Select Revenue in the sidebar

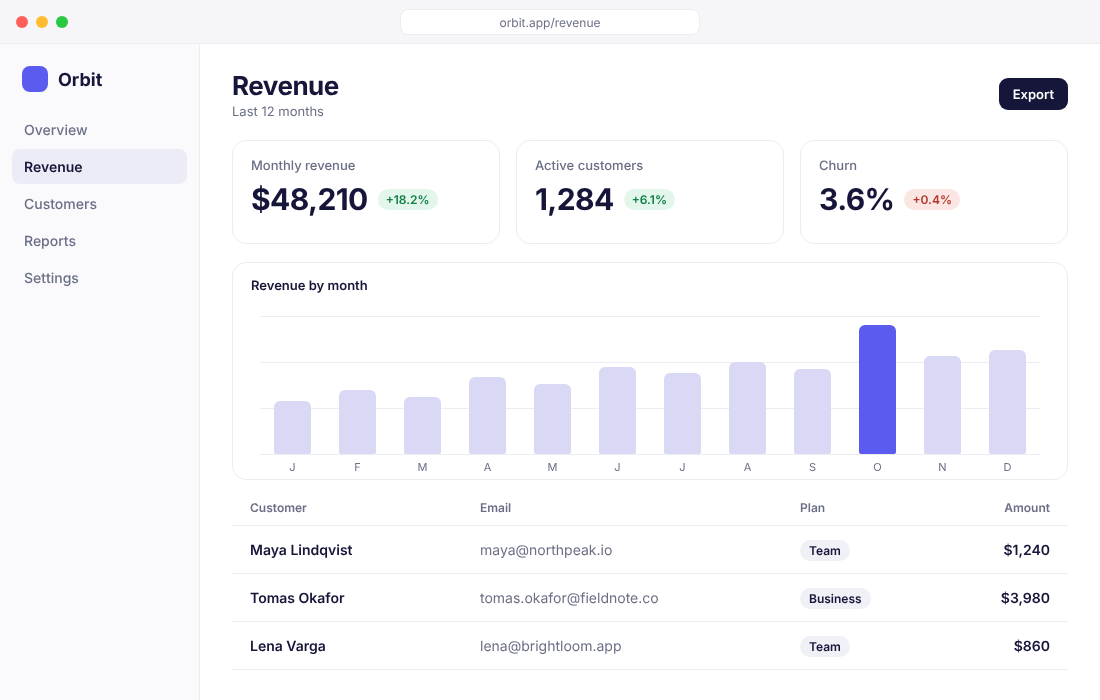click(x=99, y=167)
